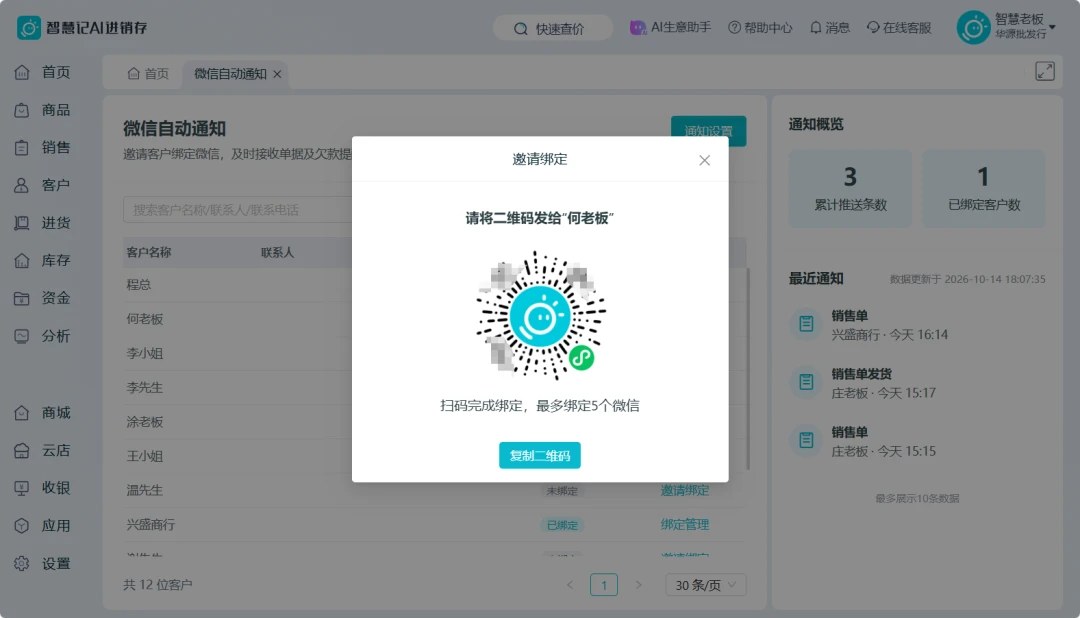Click the QR code image

pos(540,316)
